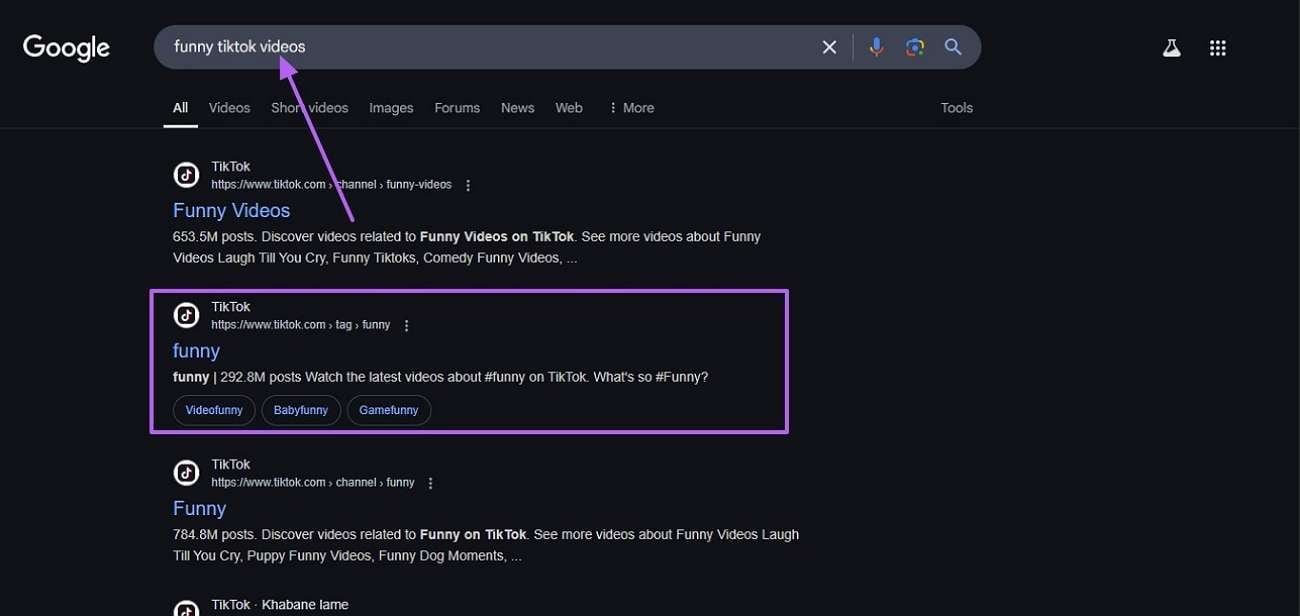Click the magnifying glass search icon
Image resolution: width=1300 pixels, height=616 pixels.
pyautogui.click(x=953, y=47)
